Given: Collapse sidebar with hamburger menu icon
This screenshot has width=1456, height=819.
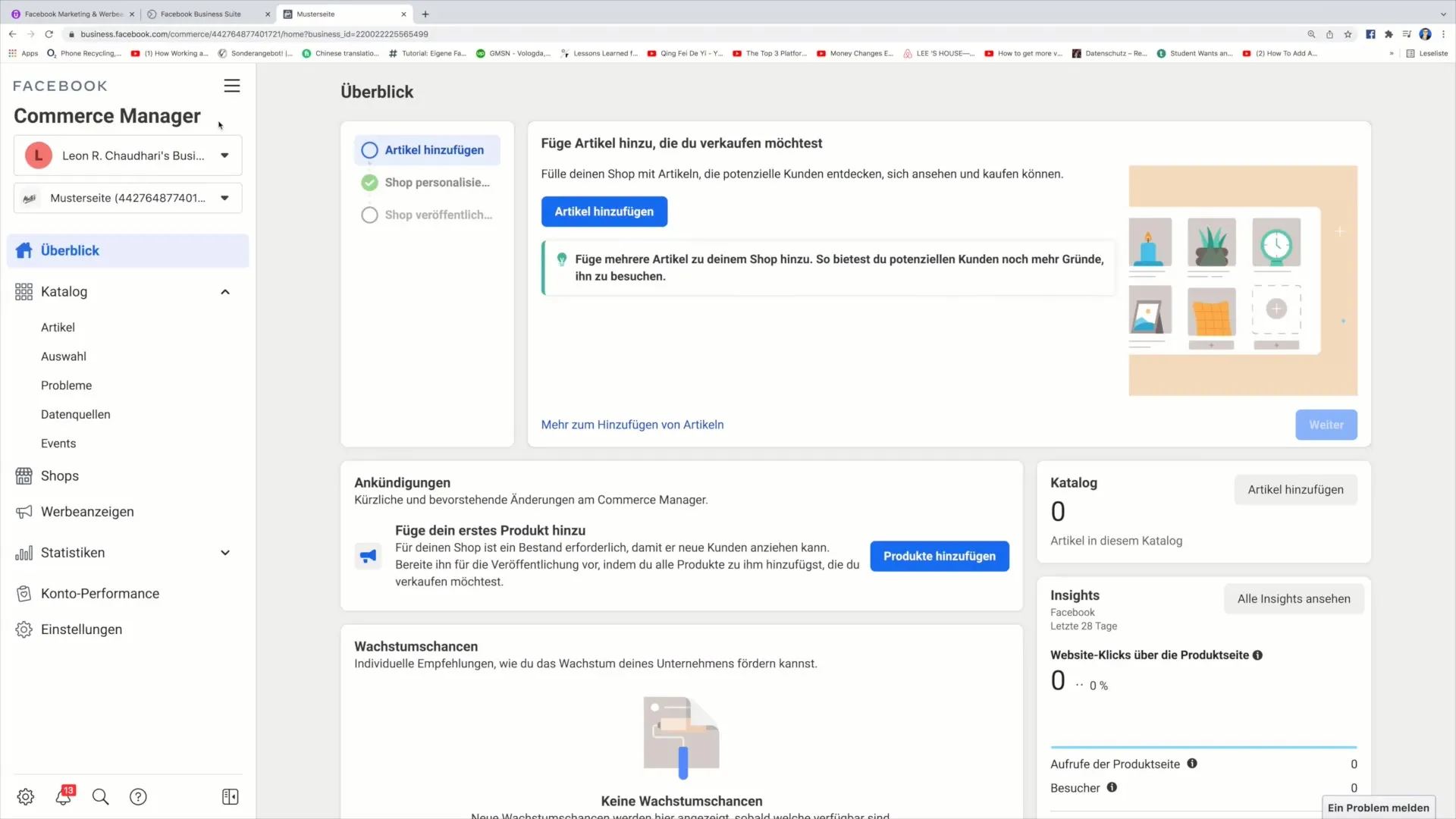Looking at the screenshot, I should coord(232,86).
